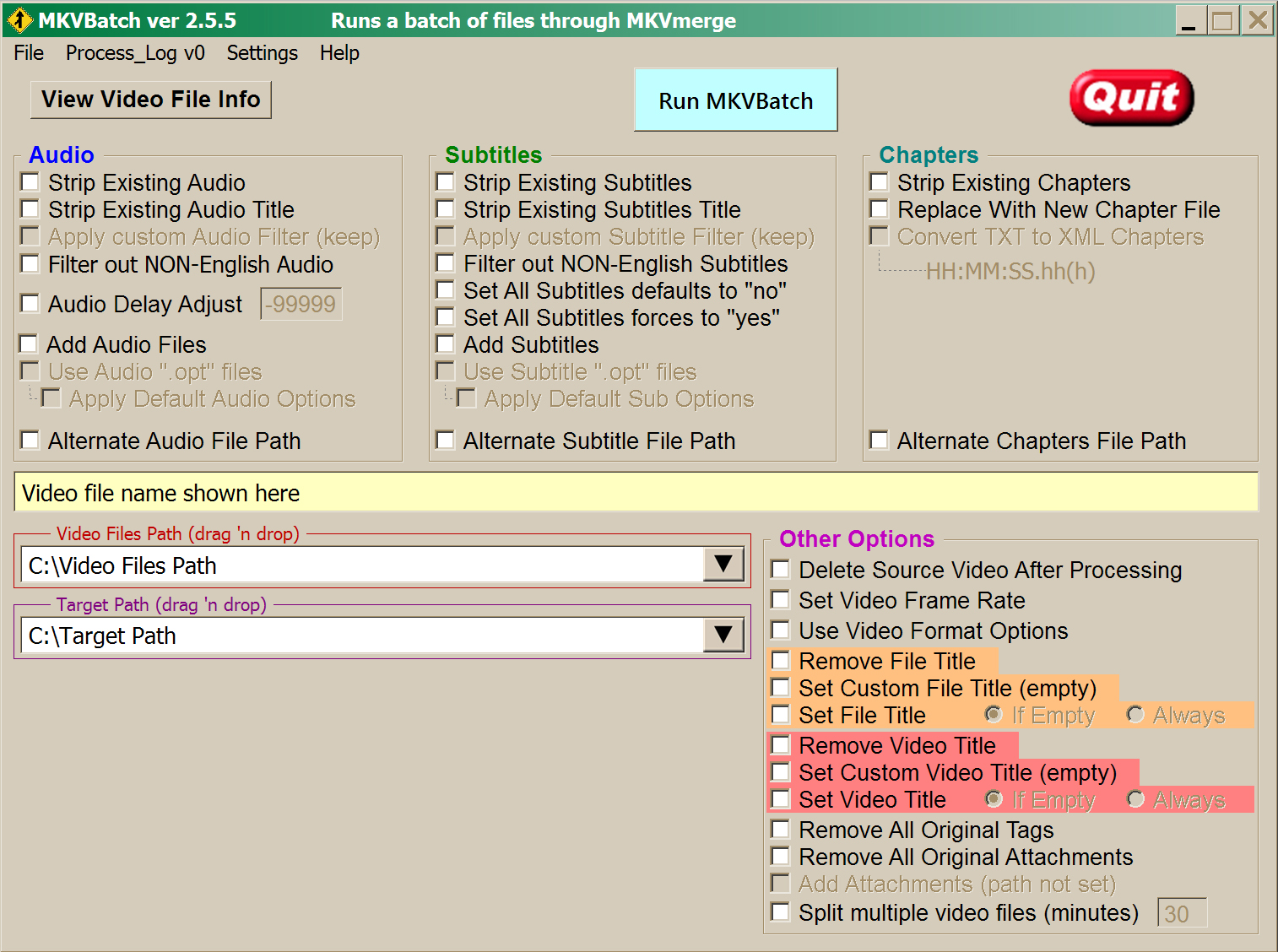Enable Strip Existing Audio checkbox

click(x=30, y=182)
